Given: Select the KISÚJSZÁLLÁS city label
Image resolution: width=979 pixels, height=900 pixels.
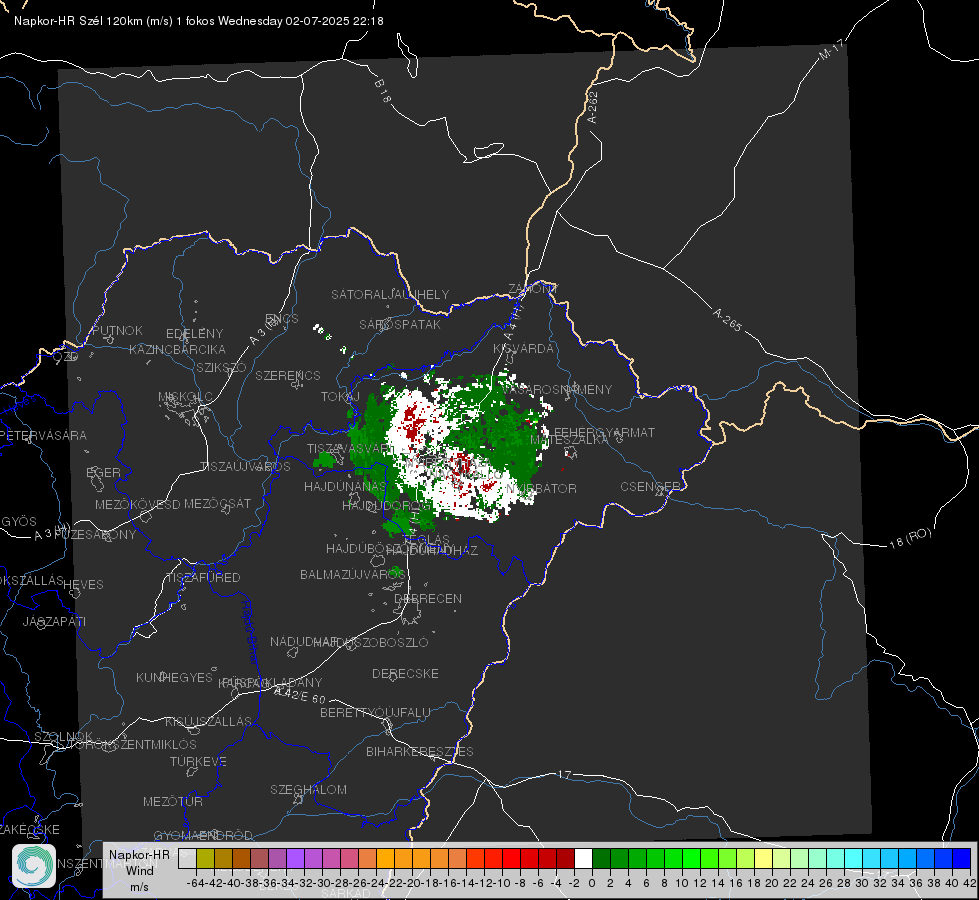Looking at the screenshot, I should click(x=209, y=721).
